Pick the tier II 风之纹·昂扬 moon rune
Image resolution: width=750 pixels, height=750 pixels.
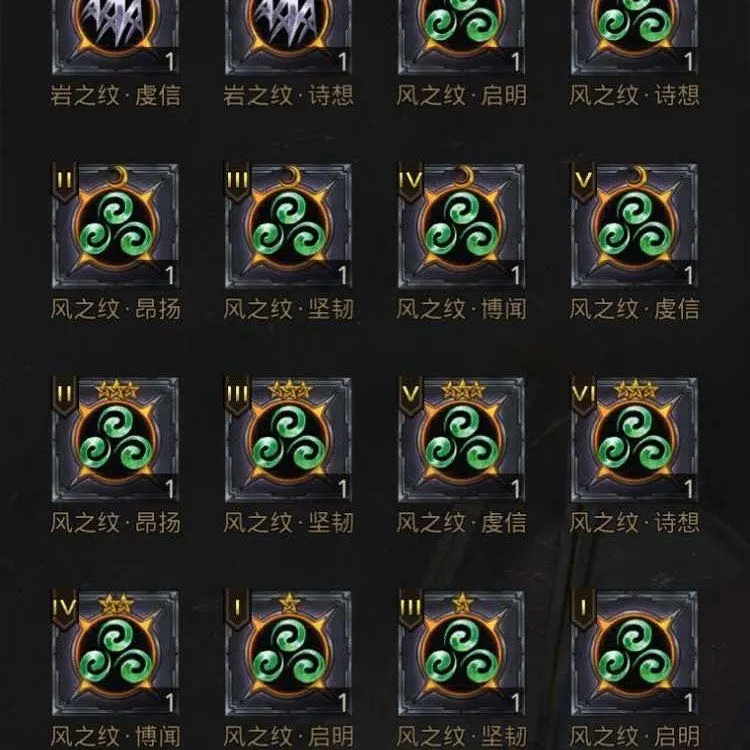115,225
